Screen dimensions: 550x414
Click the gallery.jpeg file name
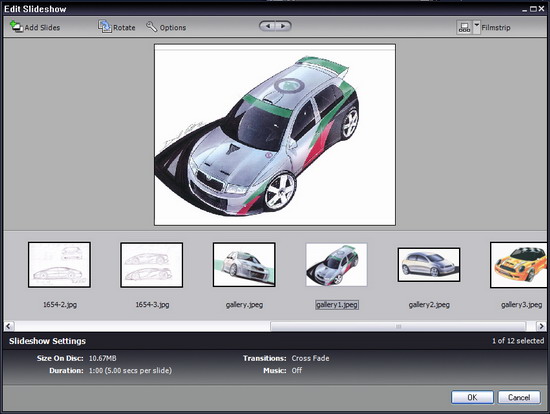(x=244, y=305)
